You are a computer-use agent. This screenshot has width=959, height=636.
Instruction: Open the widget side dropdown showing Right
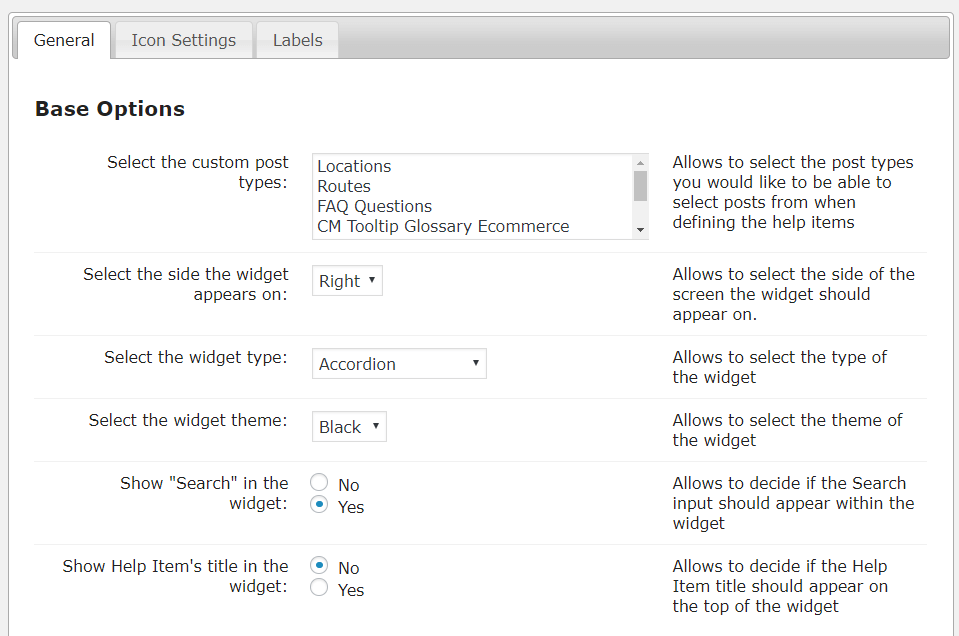(347, 281)
